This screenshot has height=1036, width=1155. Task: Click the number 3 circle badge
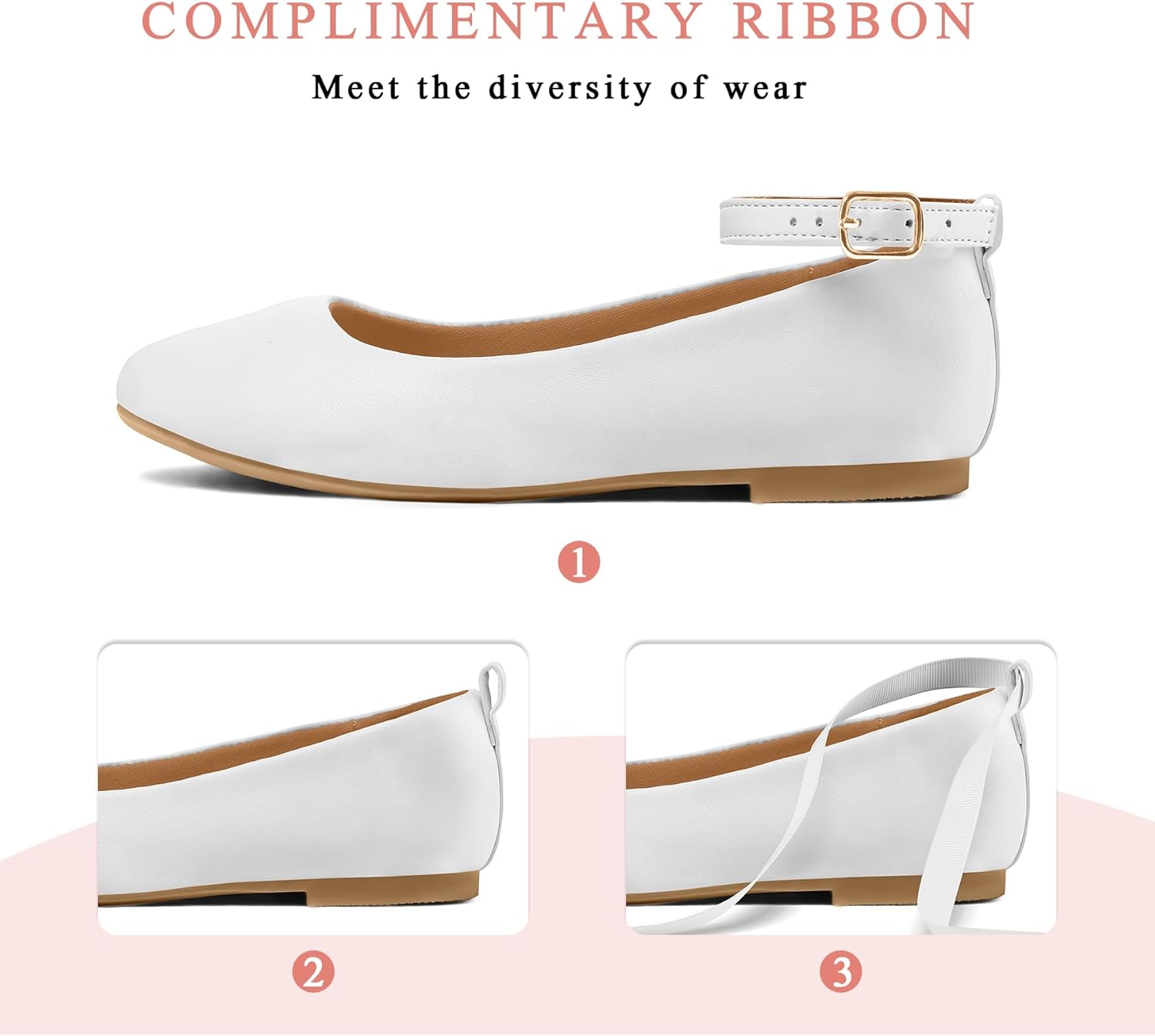pos(841,971)
